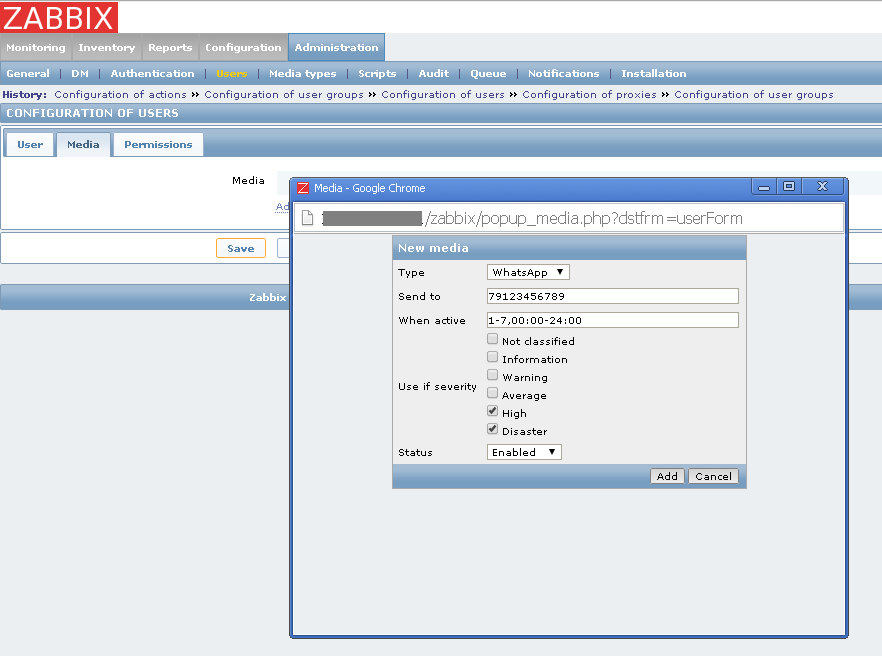Viewport: 882px width, 656px height.
Task: Switch to the User tab
Action: (30, 145)
